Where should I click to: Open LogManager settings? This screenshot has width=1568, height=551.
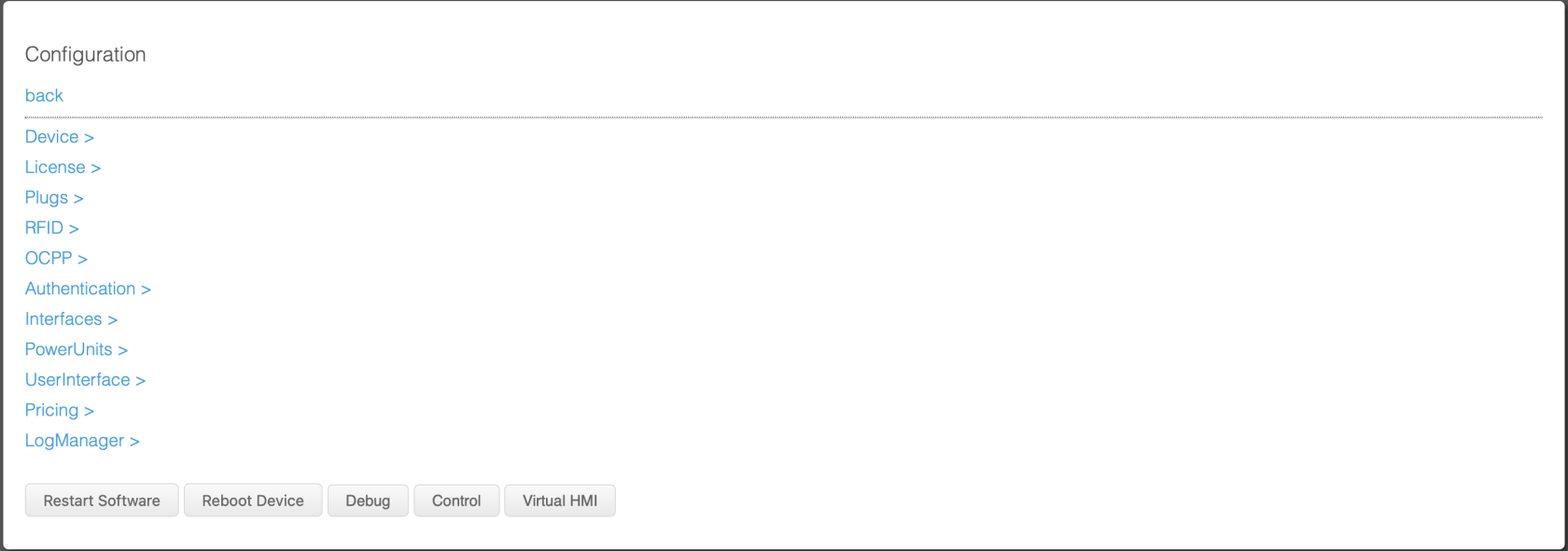coord(82,441)
